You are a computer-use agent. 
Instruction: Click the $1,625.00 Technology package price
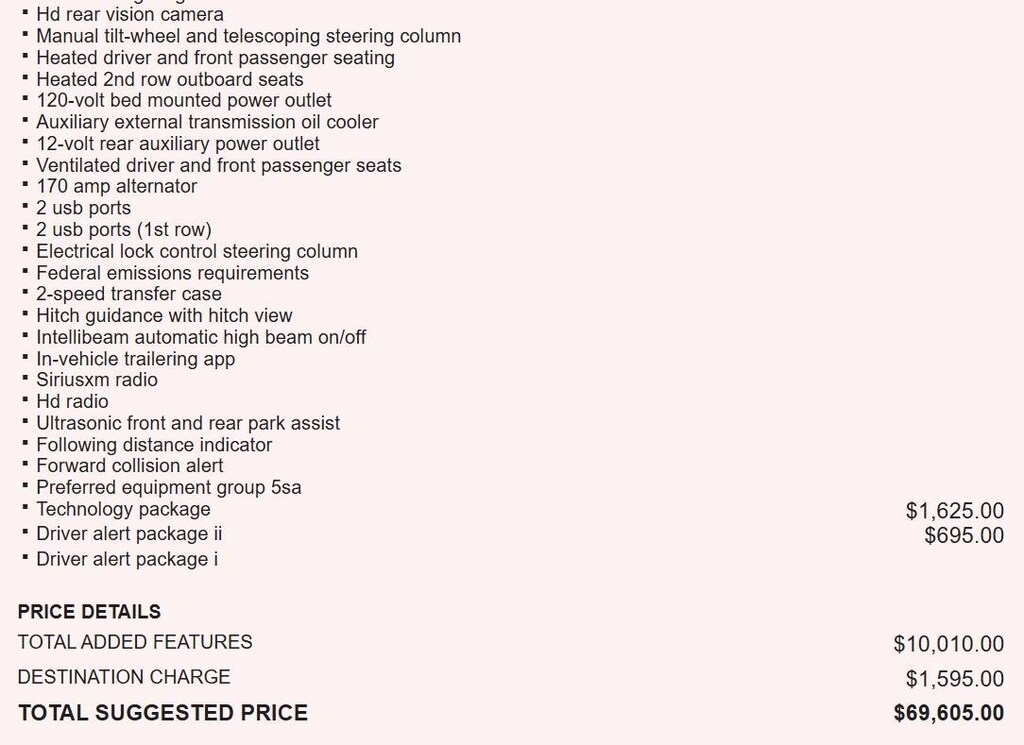point(954,511)
